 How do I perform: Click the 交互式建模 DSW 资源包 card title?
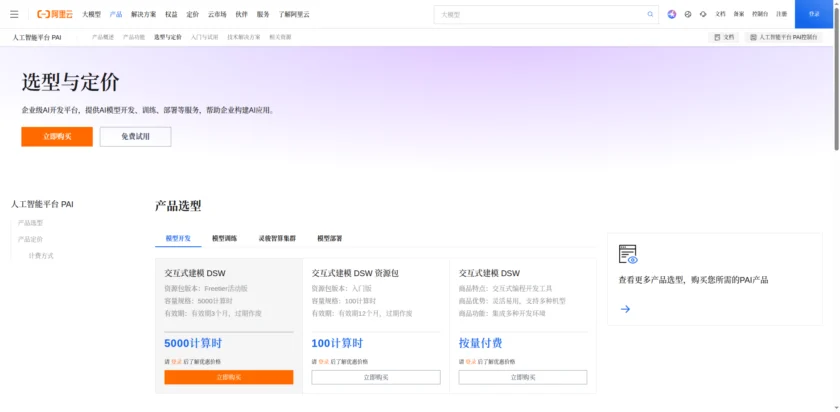click(x=355, y=273)
